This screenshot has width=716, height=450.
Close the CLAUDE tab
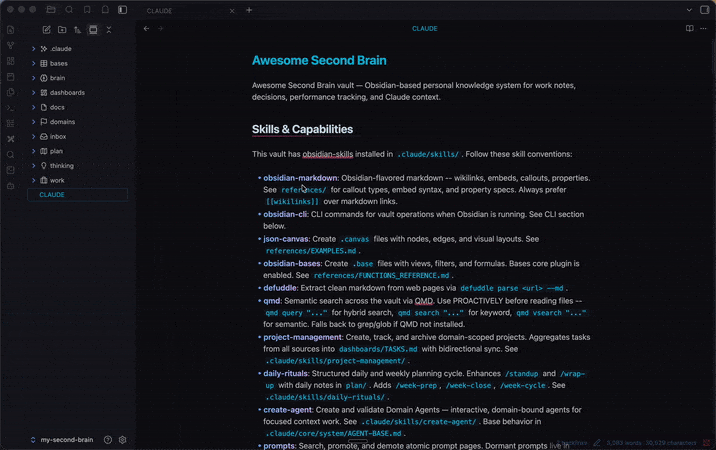(232, 11)
